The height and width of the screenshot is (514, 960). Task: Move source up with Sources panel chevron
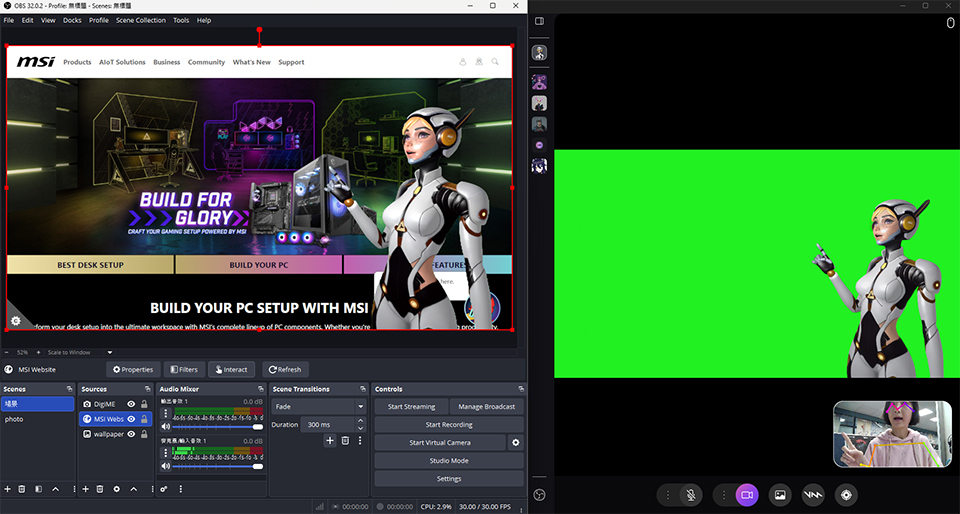pos(133,489)
